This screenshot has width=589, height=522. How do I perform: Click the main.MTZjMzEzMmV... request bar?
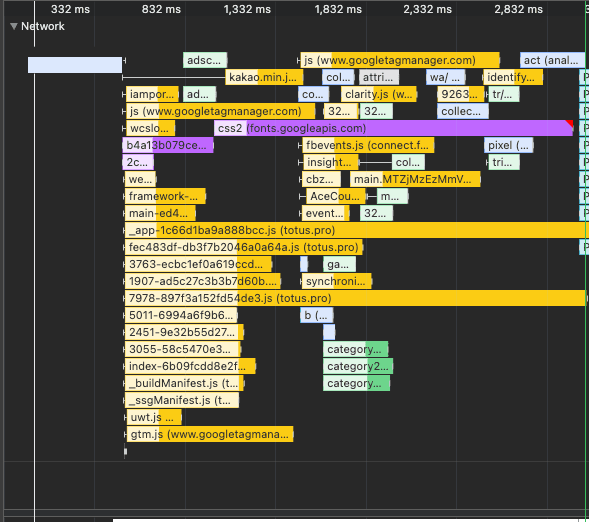(415, 180)
